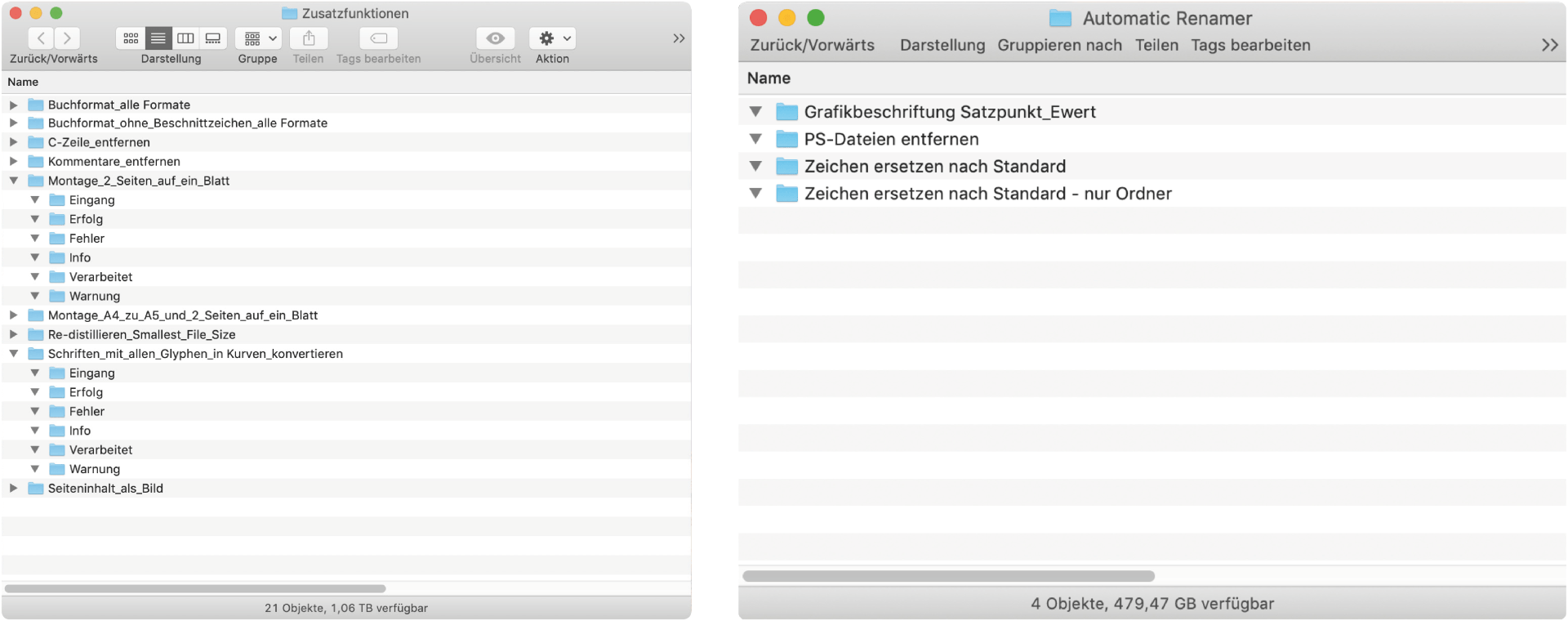Expand the Buchformat_alle Formate folder

pyautogui.click(x=14, y=105)
